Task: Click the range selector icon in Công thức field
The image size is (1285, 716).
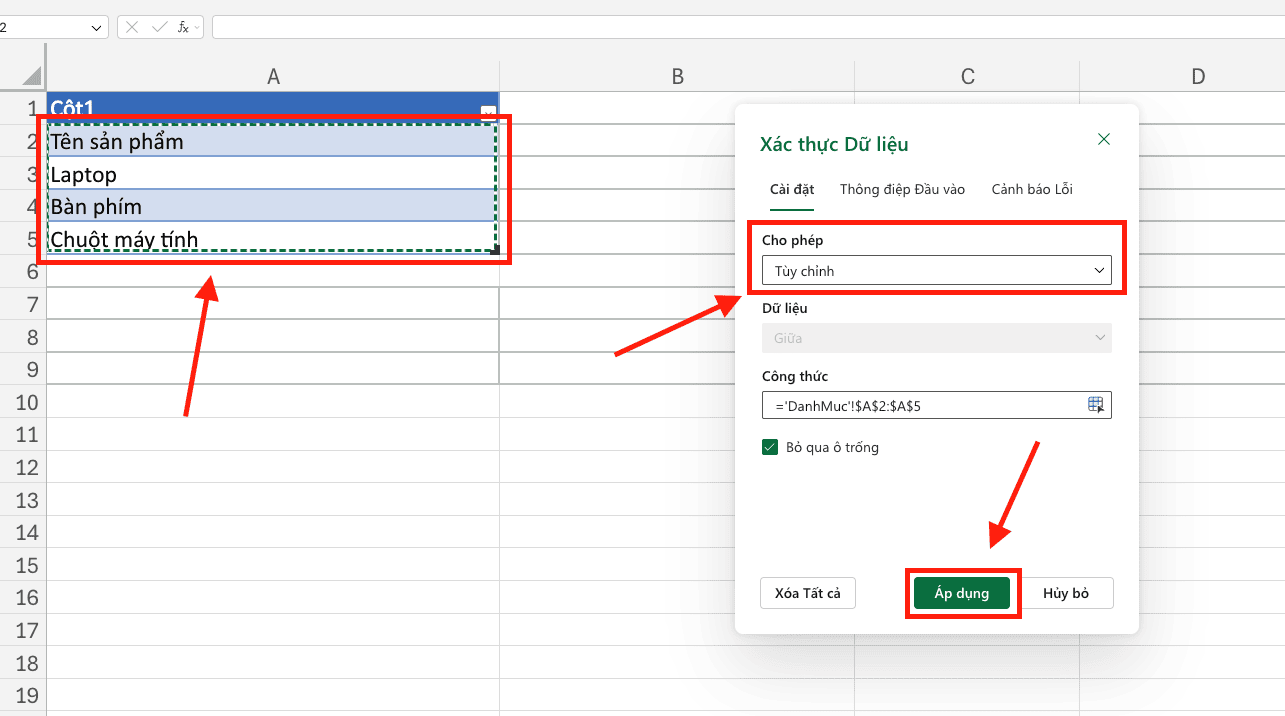Action: [x=1096, y=405]
